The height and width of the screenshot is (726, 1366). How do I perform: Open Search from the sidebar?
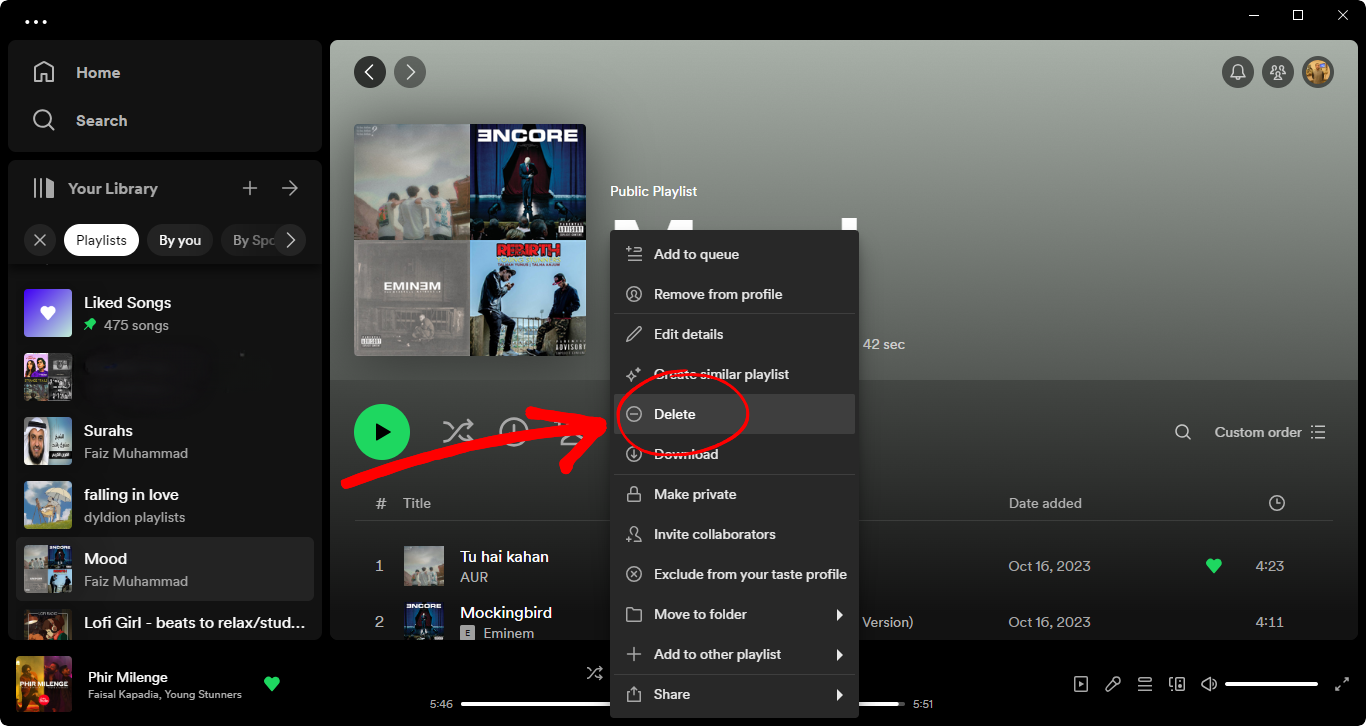(x=80, y=120)
